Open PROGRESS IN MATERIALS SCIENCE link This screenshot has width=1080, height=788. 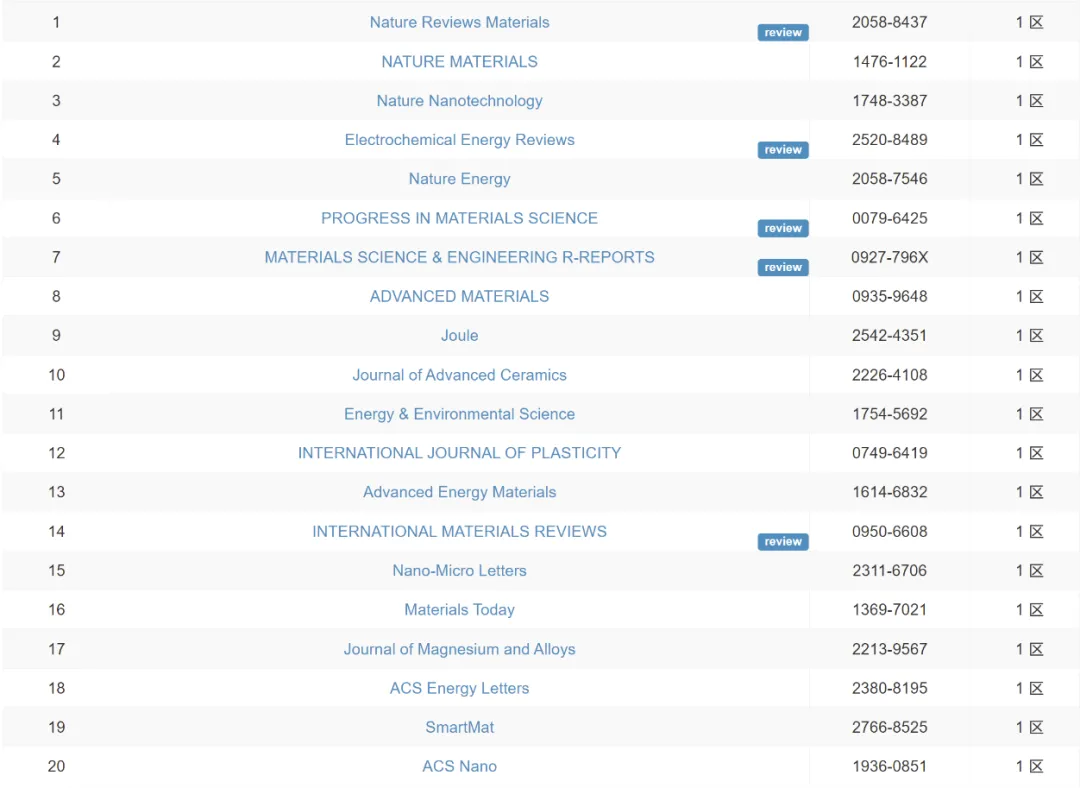coord(459,218)
